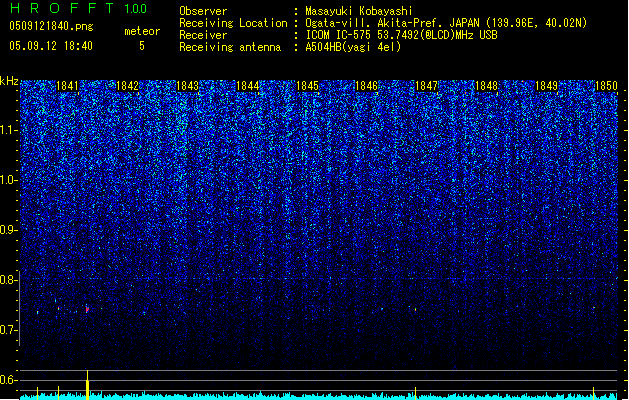The image size is (629, 400).
Task: Click the Receiving antenna label
Action: (x=230, y=47)
